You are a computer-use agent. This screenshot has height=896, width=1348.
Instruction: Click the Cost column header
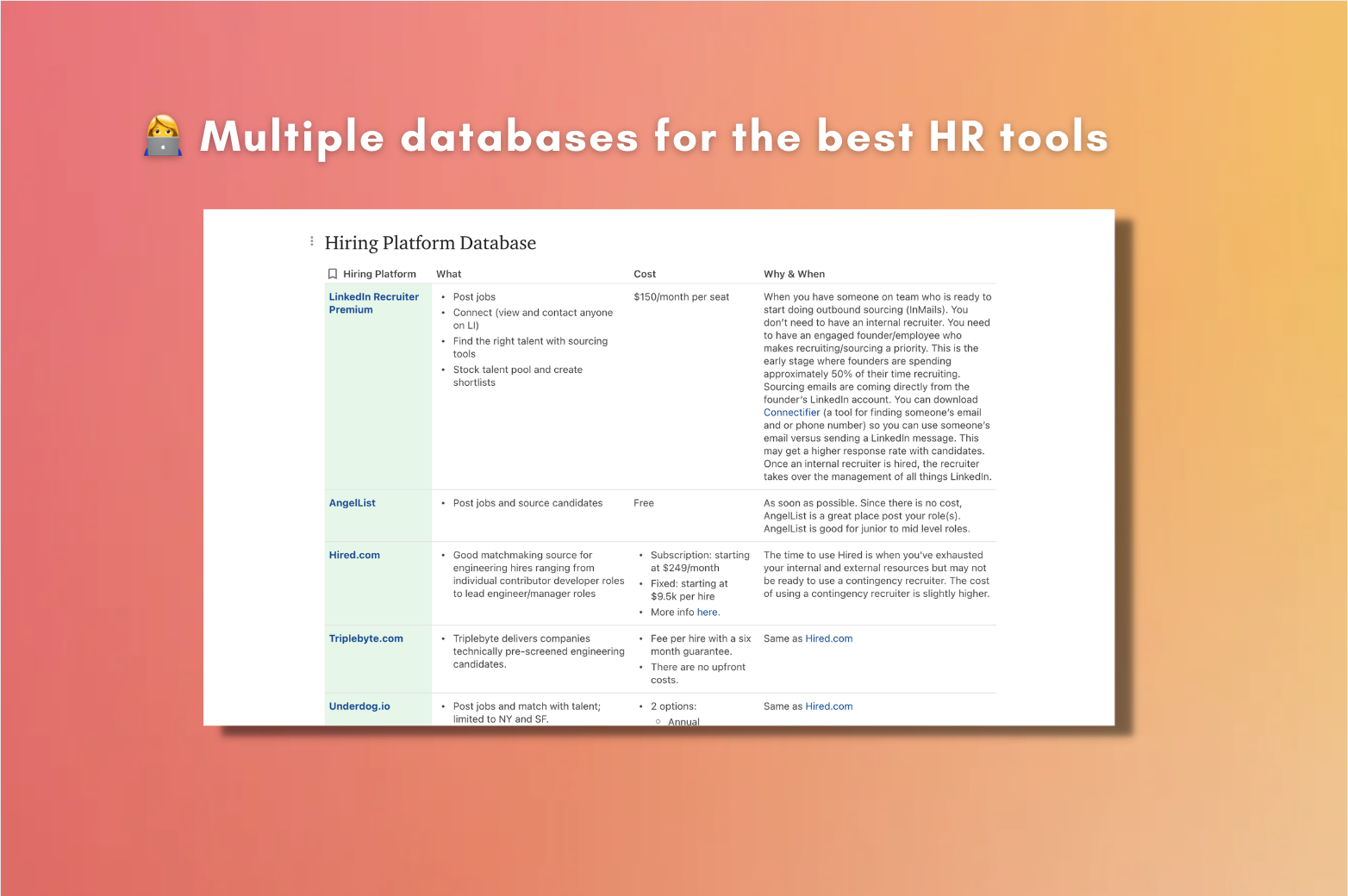click(x=645, y=274)
